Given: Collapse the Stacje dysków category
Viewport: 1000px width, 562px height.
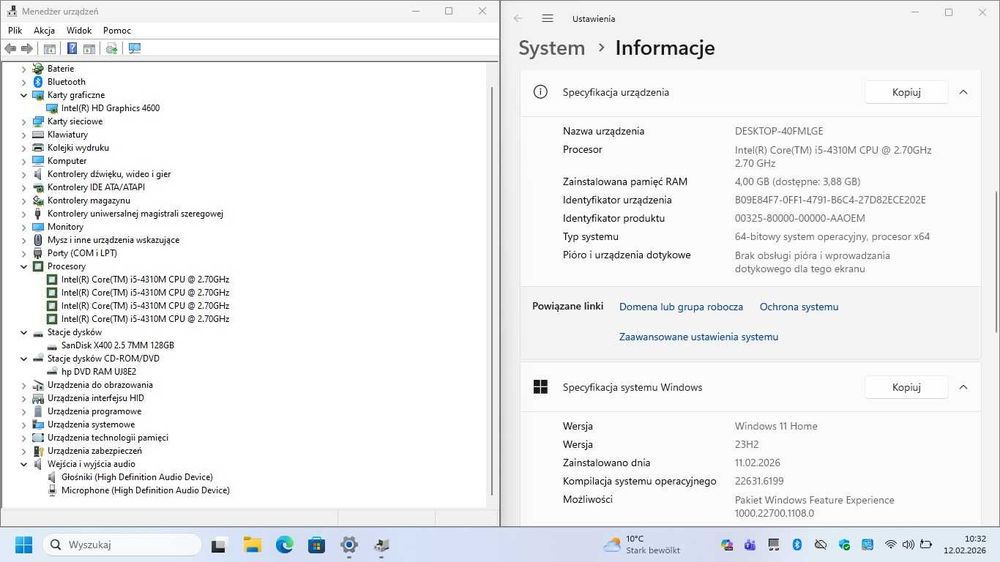Looking at the screenshot, I should coord(24,332).
